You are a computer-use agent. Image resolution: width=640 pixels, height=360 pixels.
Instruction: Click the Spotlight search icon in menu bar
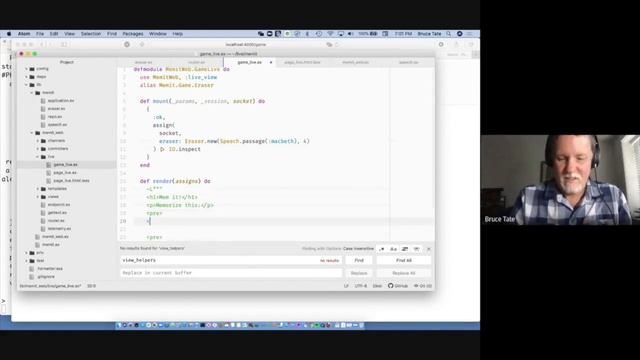click(x=449, y=34)
